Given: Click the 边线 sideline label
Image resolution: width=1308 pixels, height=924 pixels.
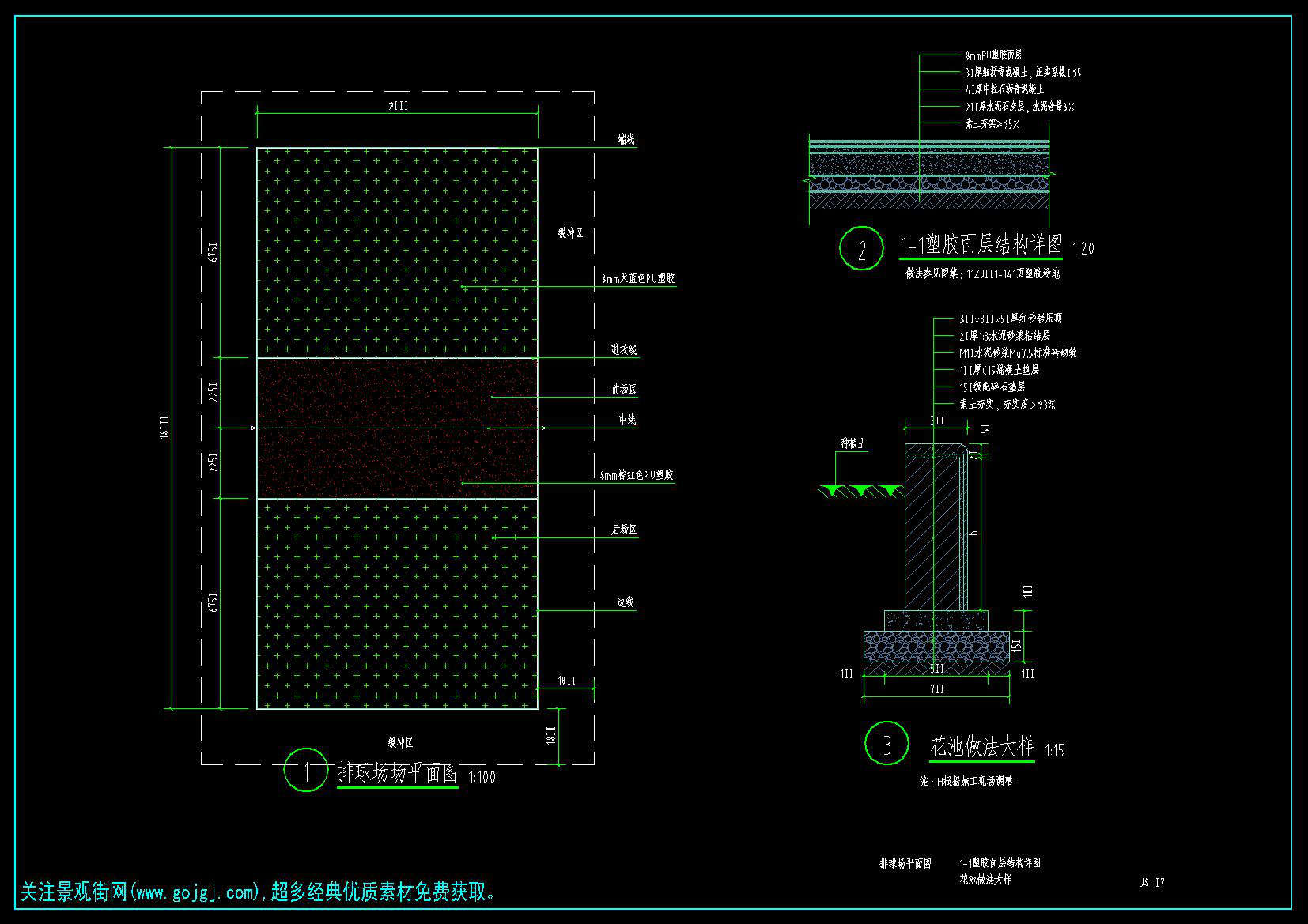Looking at the screenshot, I should coord(625,602).
